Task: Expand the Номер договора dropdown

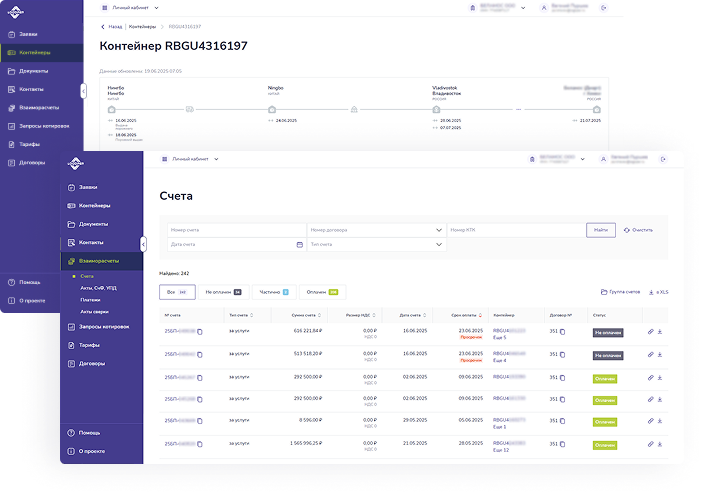Action: [438, 230]
